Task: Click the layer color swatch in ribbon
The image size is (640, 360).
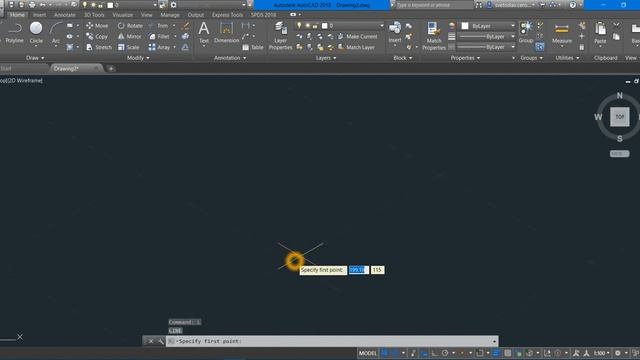Action: pyautogui.click(x=324, y=26)
